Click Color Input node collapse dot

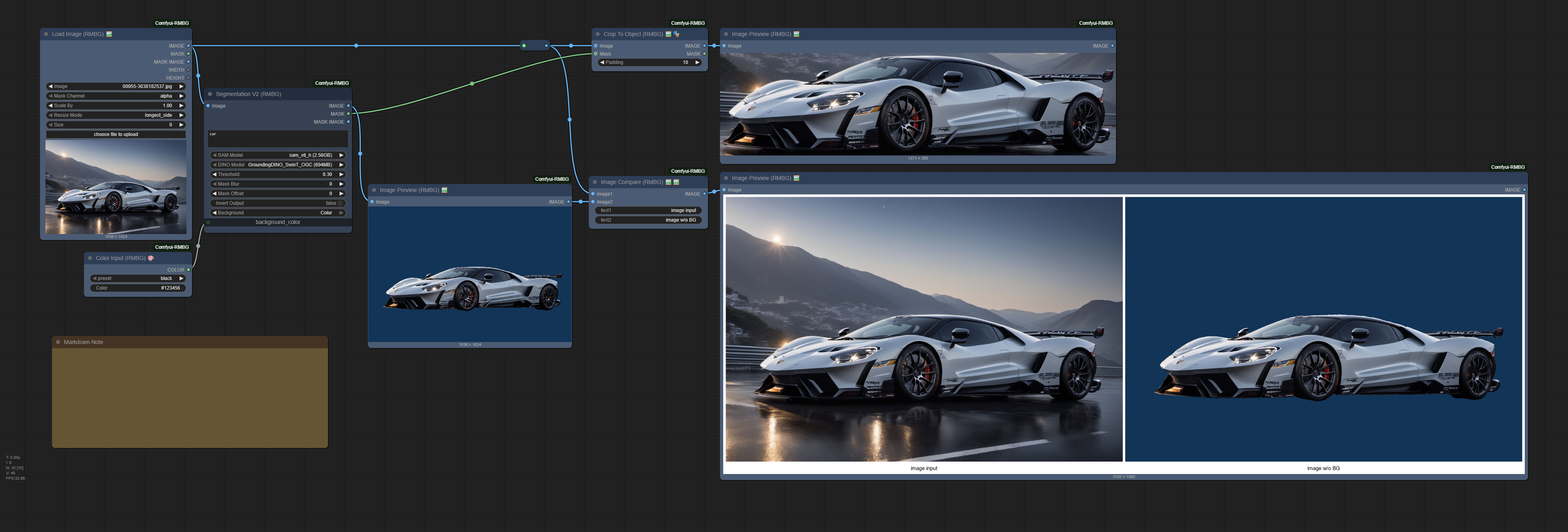click(90, 258)
